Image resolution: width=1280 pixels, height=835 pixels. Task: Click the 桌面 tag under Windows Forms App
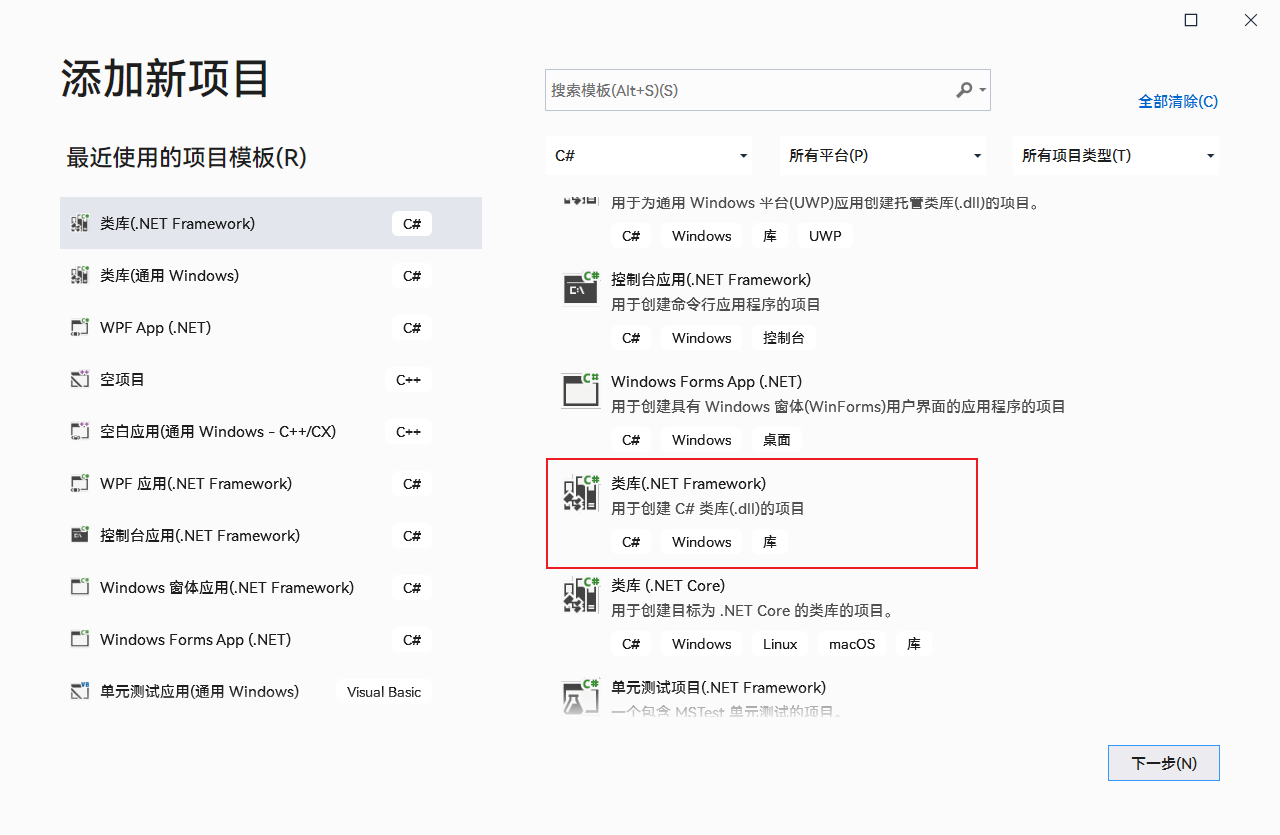(x=777, y=440)
